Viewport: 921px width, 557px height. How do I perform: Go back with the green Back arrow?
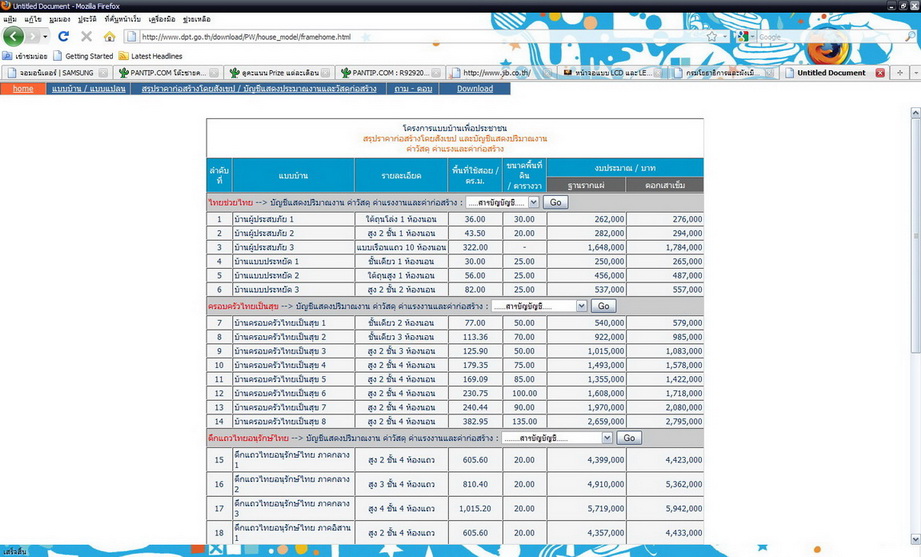tap(13, 36)
